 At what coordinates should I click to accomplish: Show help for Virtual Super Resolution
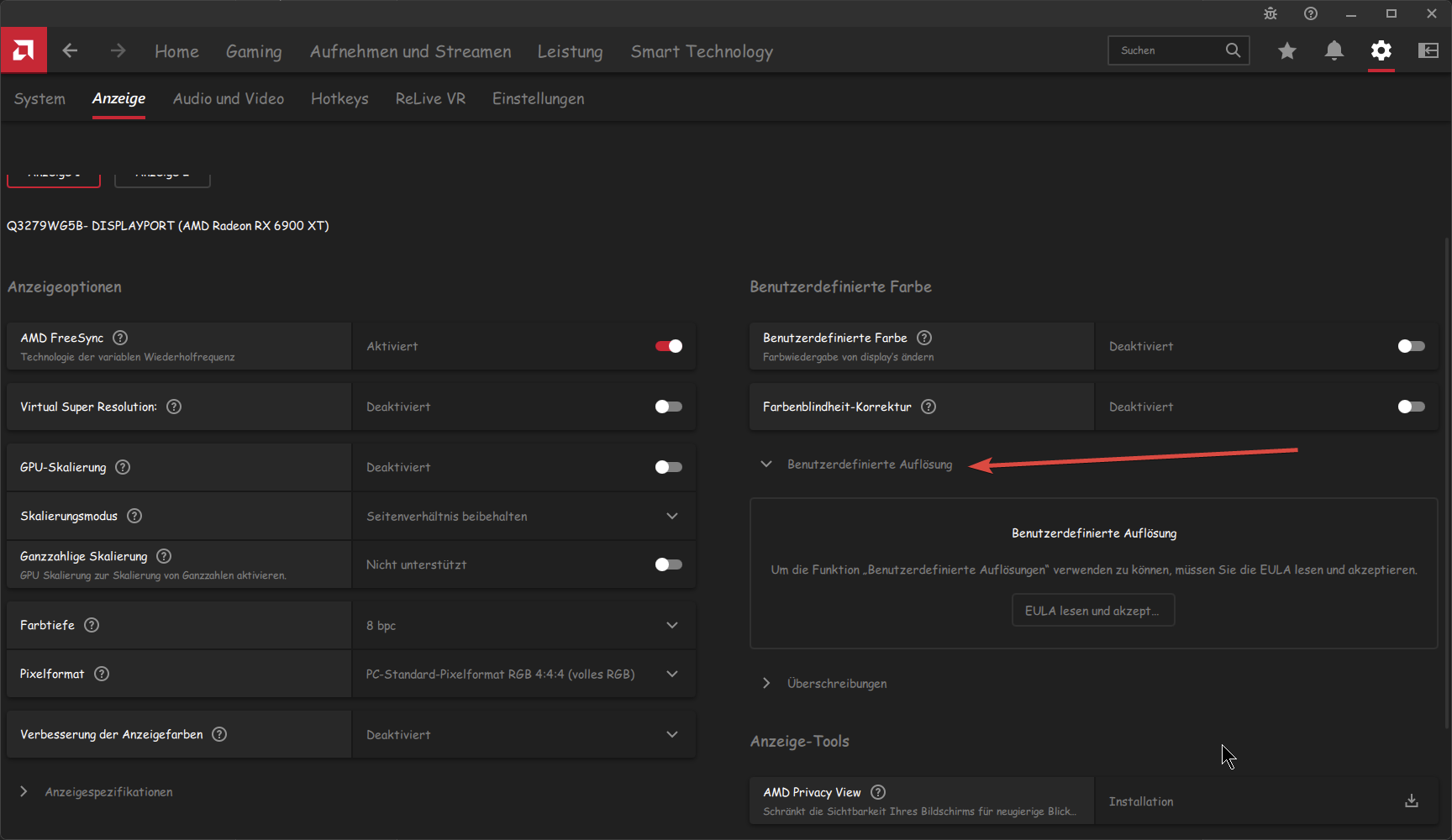coord(174,407)
